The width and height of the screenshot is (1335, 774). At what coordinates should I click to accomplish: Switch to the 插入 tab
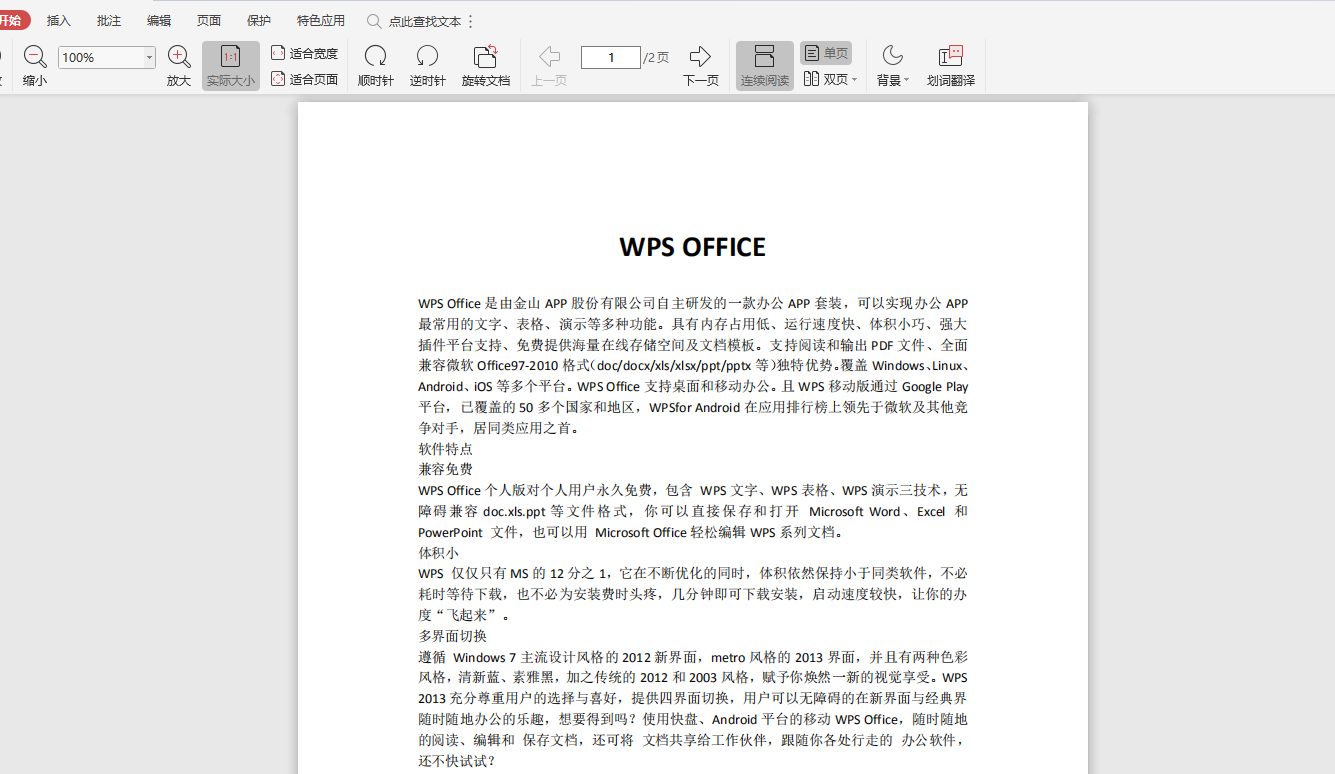tap(58, 19)
